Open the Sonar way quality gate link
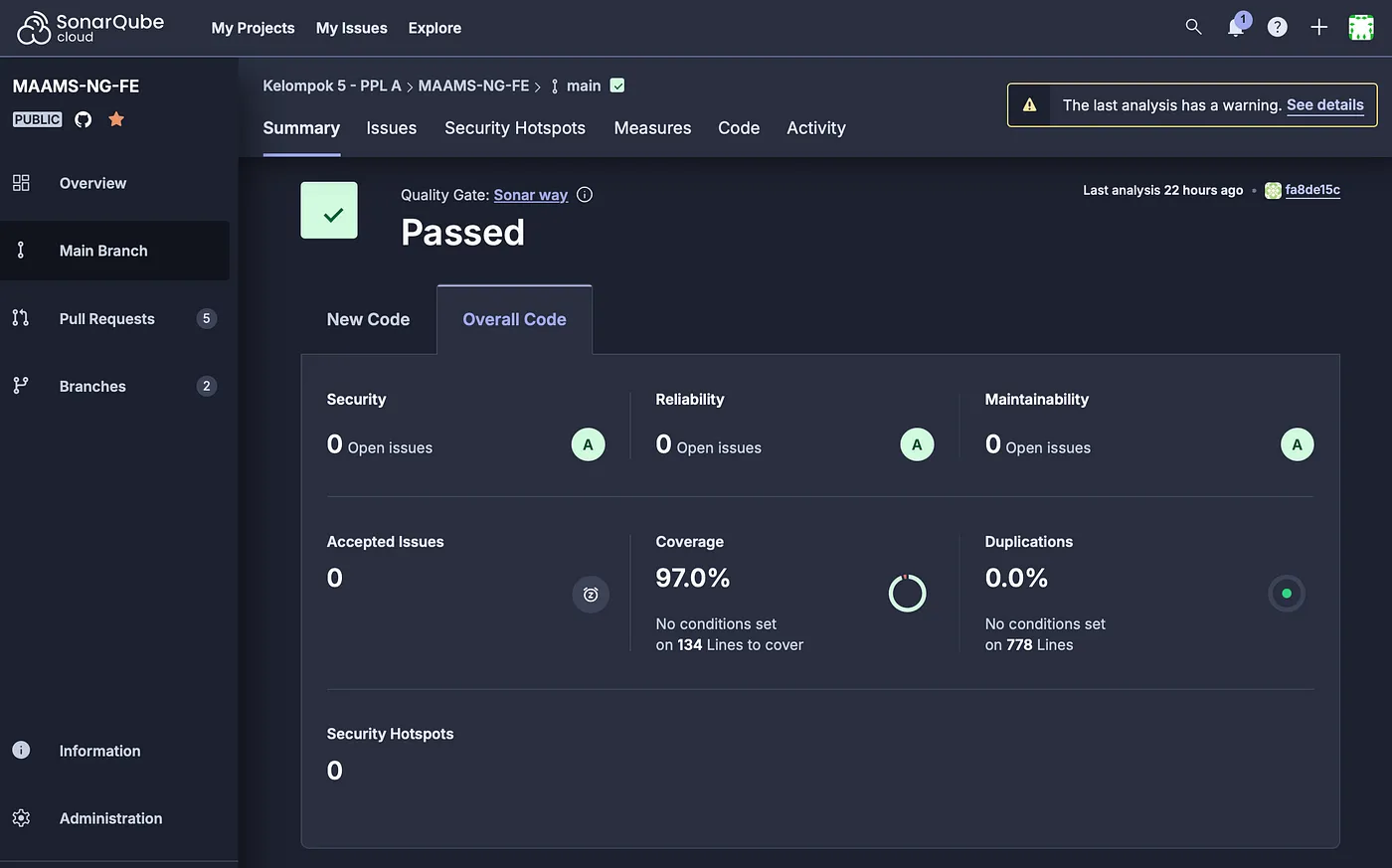This screenshot has width=1392, height=868. (531, 195)
